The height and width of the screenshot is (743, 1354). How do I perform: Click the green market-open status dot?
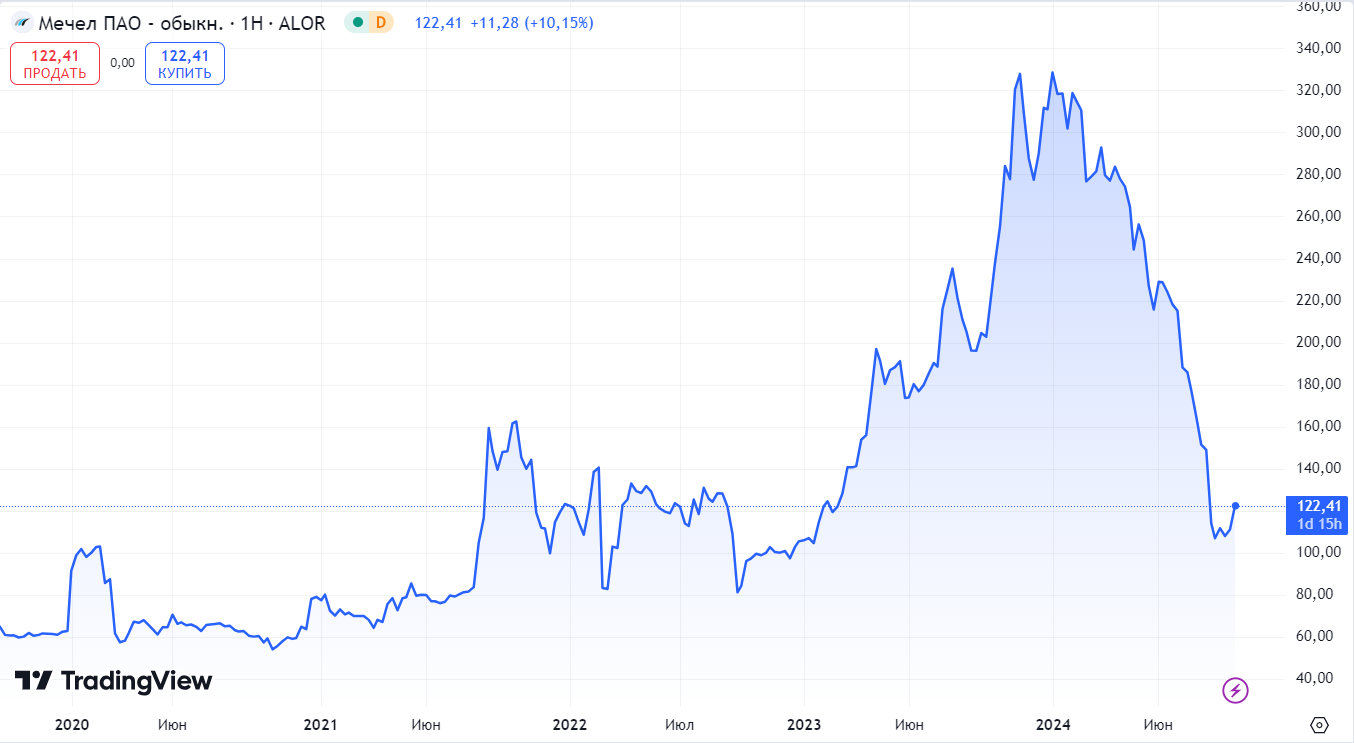click(358, 23)
